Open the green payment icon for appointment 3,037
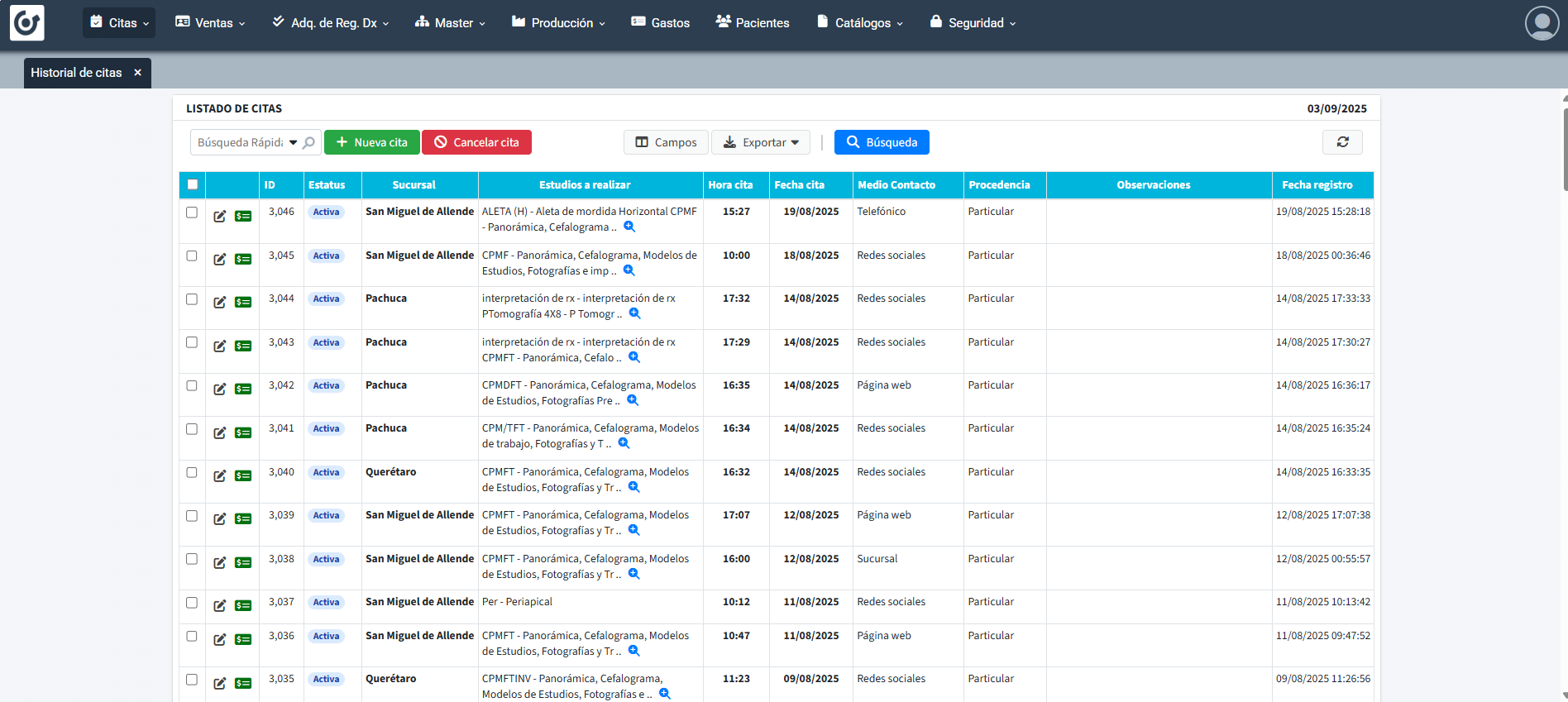 click(243, 606)
